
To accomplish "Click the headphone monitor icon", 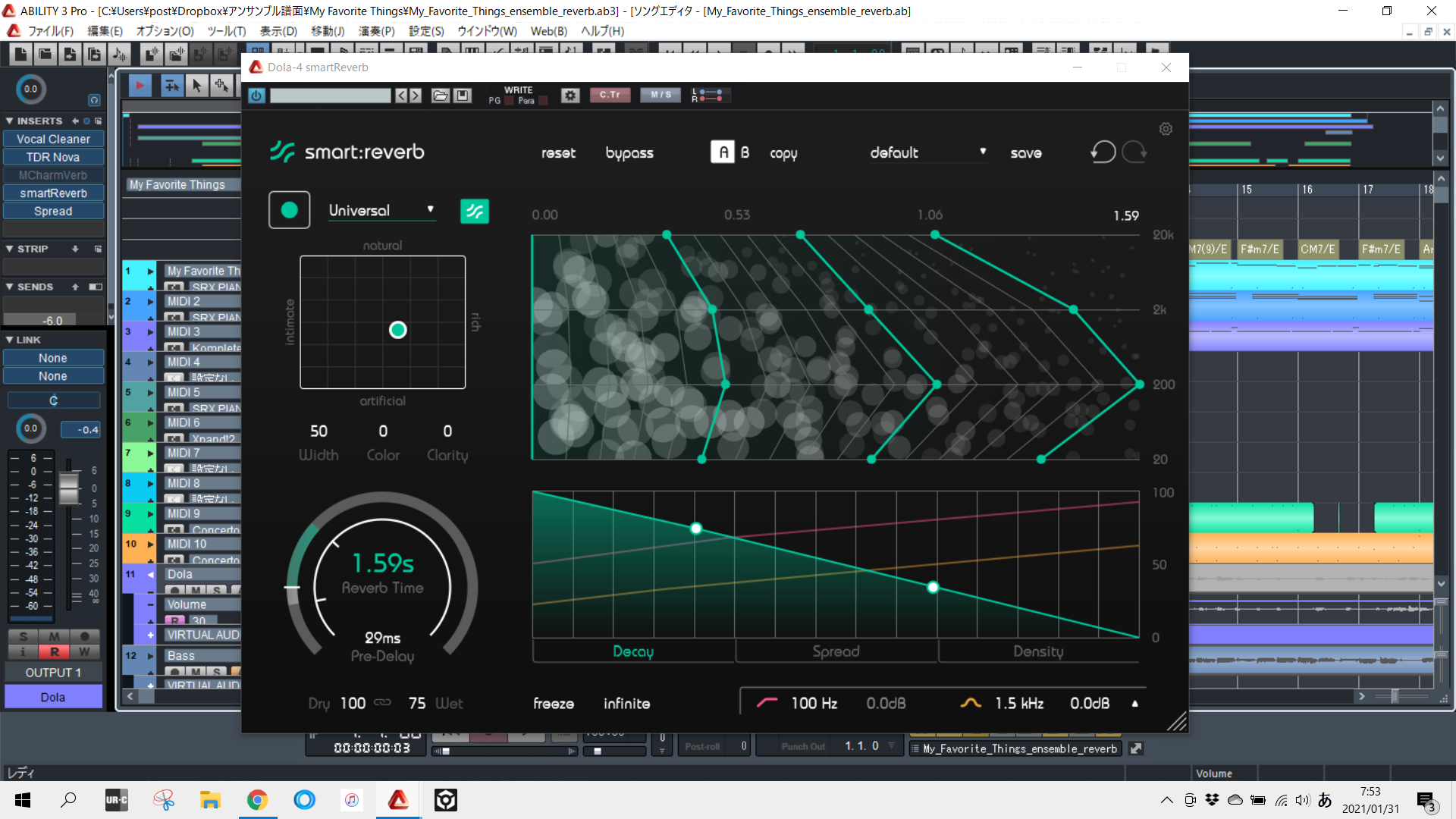I will [94, 100].
